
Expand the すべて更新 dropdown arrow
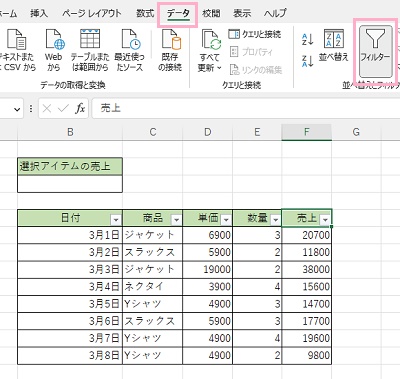(x=219, y=68)
